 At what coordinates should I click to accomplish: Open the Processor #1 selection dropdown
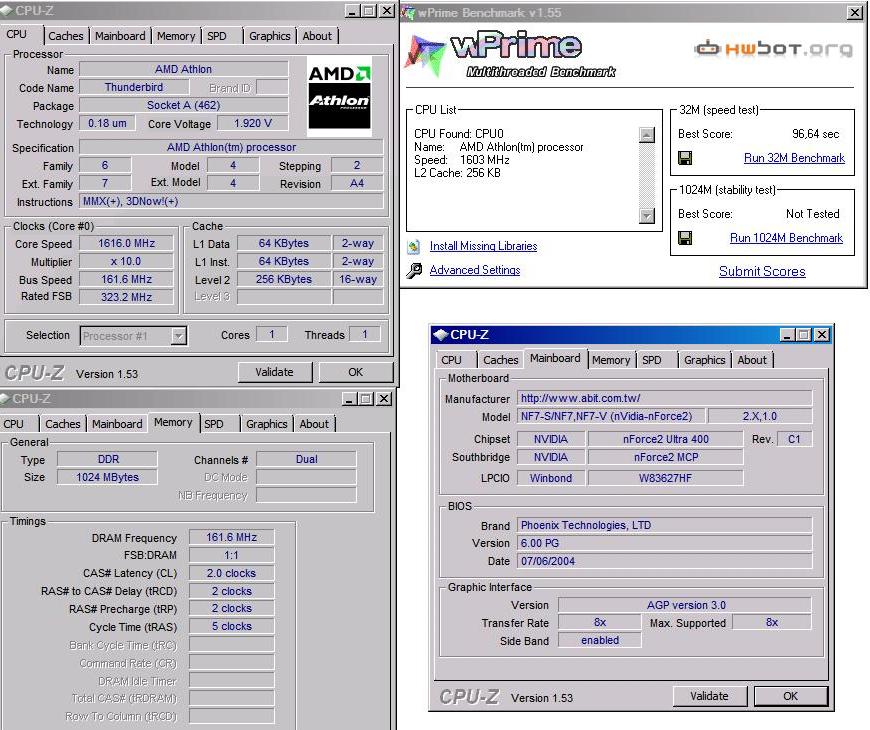tap(178, 336)
